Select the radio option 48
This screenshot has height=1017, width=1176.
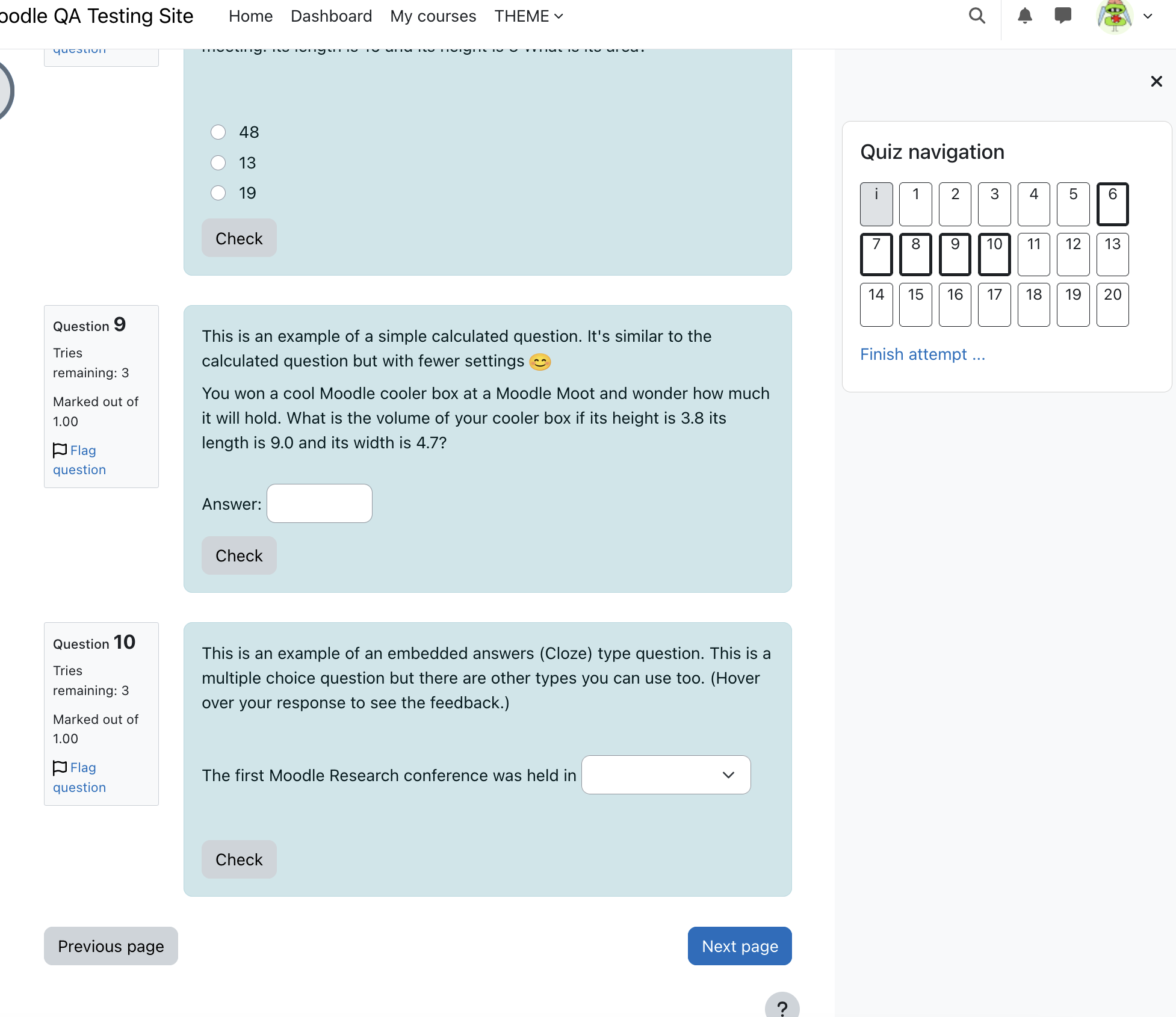coord(218,132)
